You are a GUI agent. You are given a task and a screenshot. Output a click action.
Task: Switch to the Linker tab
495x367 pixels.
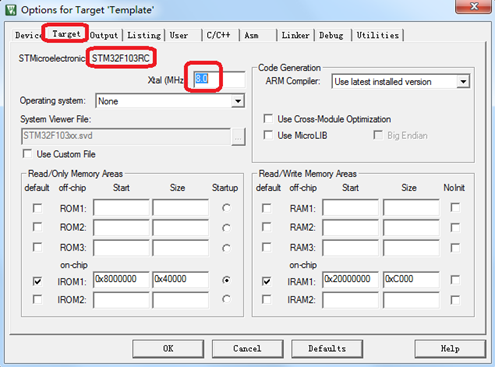(295, 35)
